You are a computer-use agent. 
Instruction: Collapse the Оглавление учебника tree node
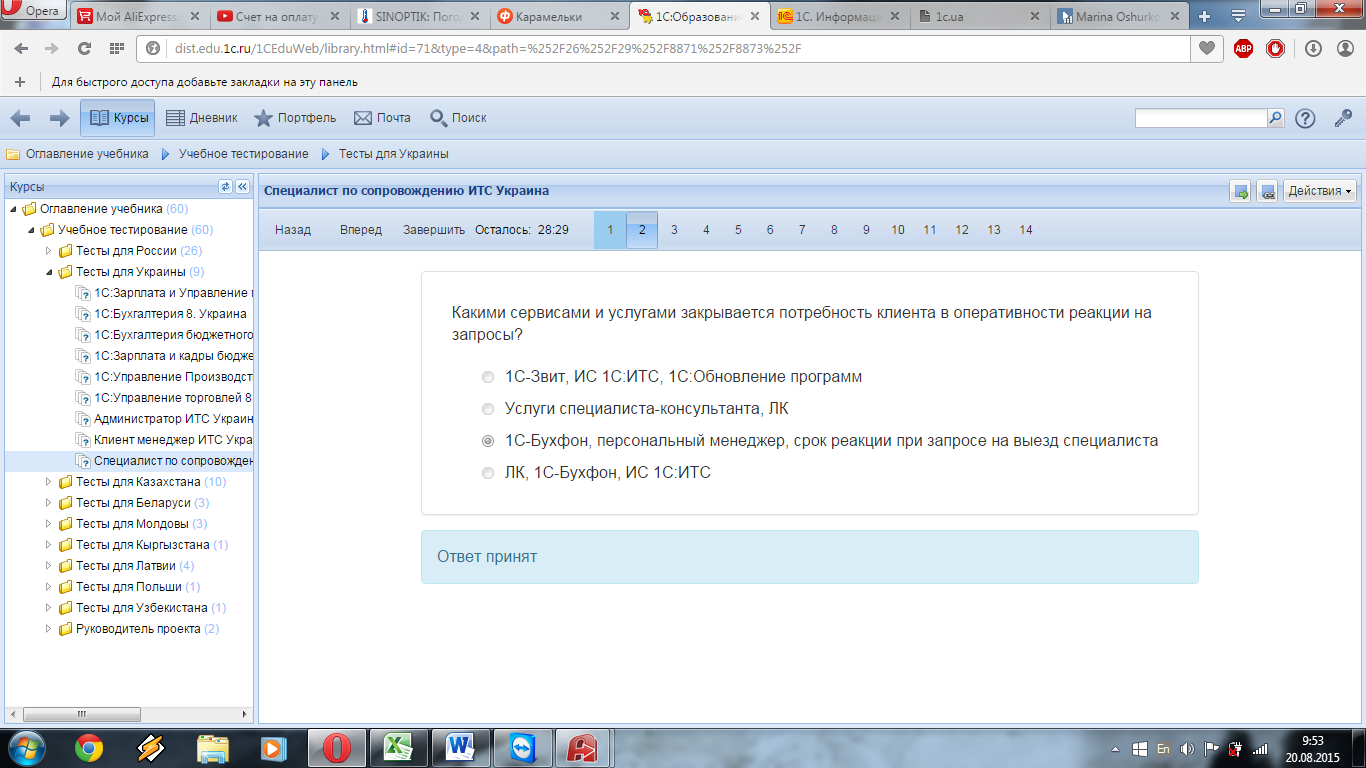tap(13, 209)
